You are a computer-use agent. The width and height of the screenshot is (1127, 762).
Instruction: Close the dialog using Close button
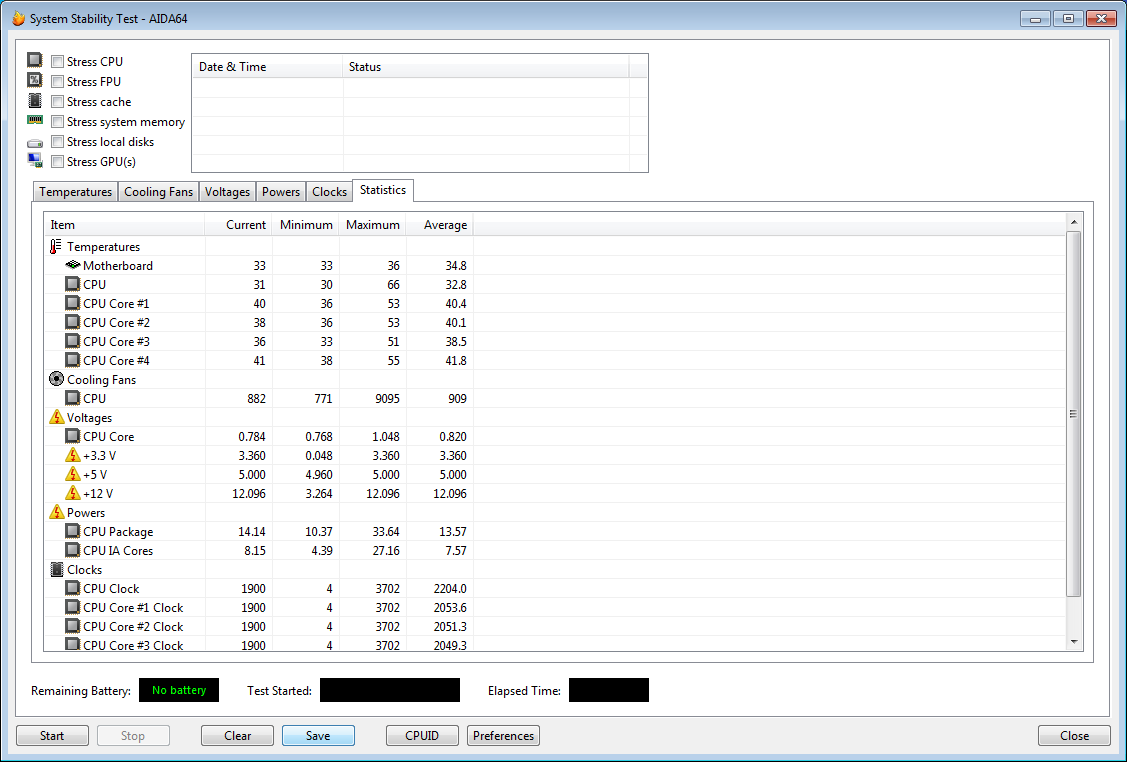pos(1075,735)
